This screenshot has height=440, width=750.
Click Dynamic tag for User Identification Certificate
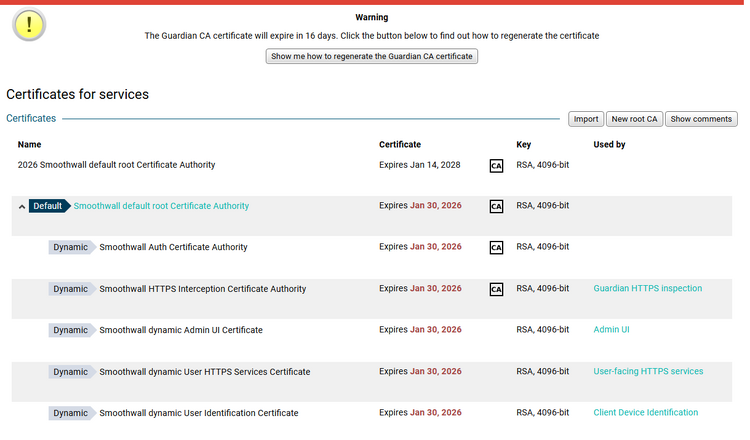click(72, 413)
